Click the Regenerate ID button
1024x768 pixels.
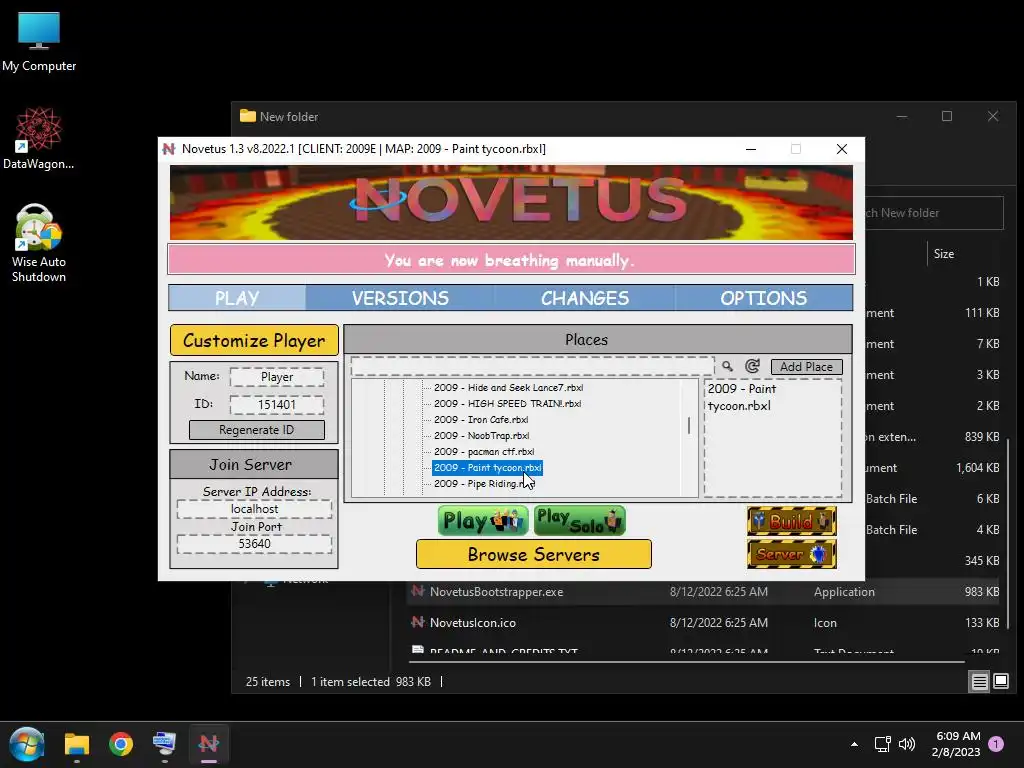[x=257, y=430]
